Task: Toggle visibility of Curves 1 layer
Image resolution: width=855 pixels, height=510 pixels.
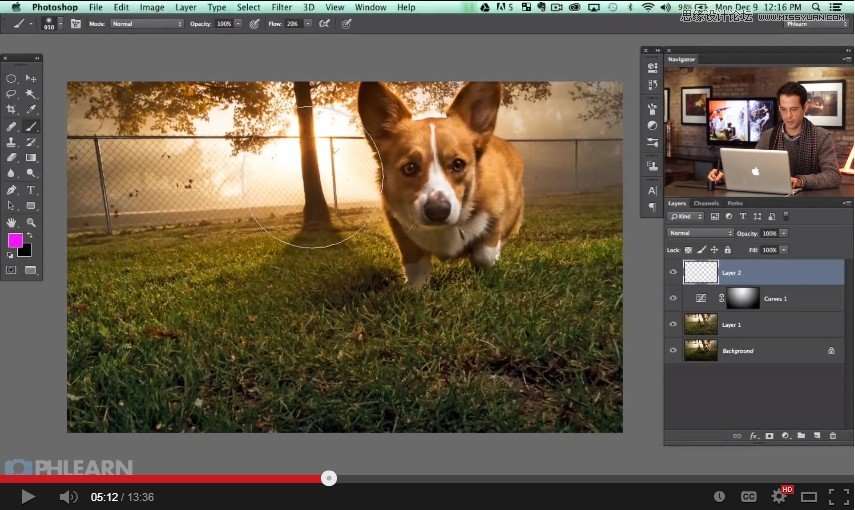Action: (673, 298)
